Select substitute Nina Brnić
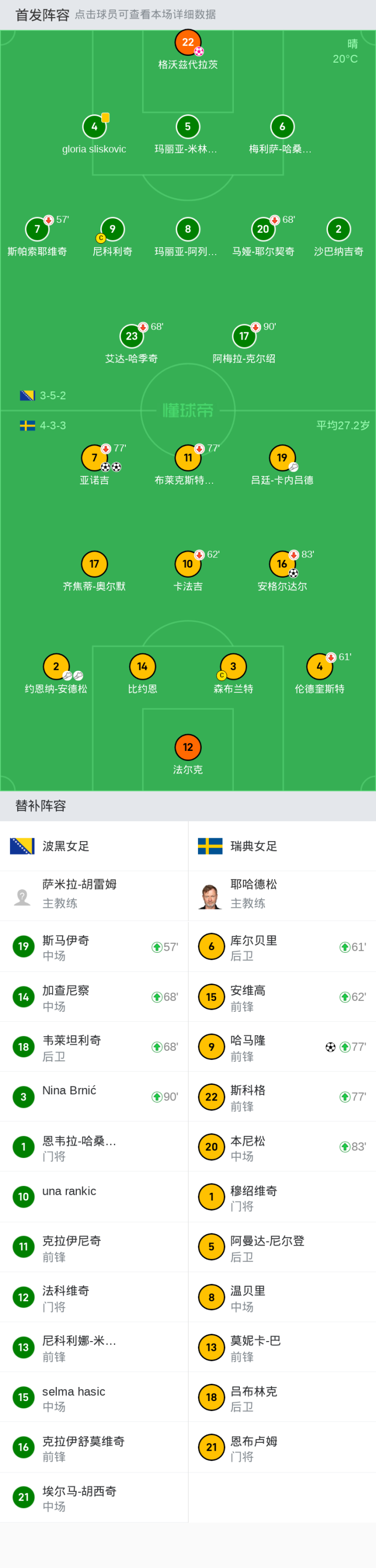 point(94,1096)
